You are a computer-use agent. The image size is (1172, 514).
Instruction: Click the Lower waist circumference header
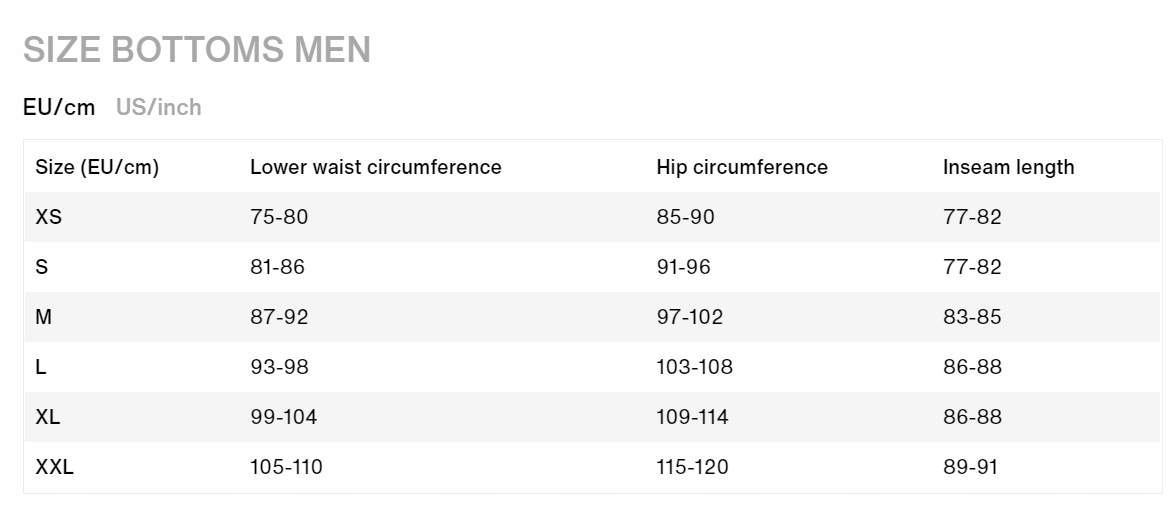tap(375, 167)
